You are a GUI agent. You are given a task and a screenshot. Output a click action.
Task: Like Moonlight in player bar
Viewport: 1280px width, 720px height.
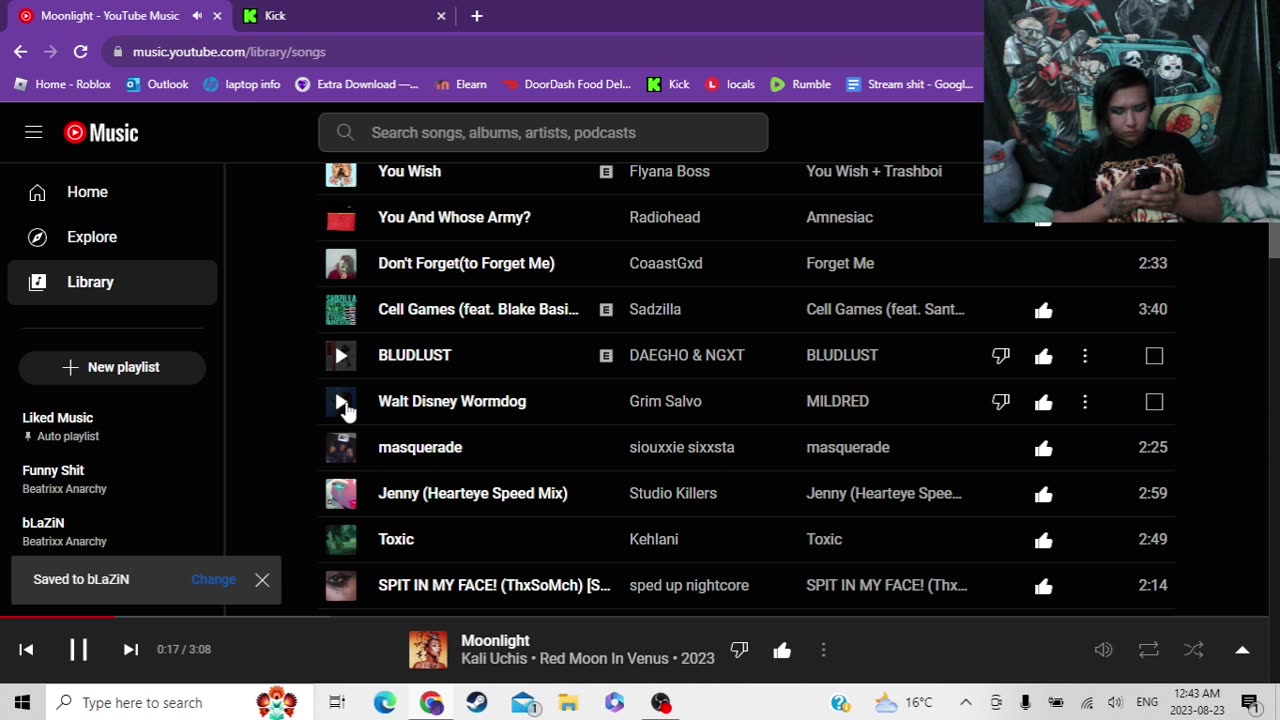[x=782, y=650]
